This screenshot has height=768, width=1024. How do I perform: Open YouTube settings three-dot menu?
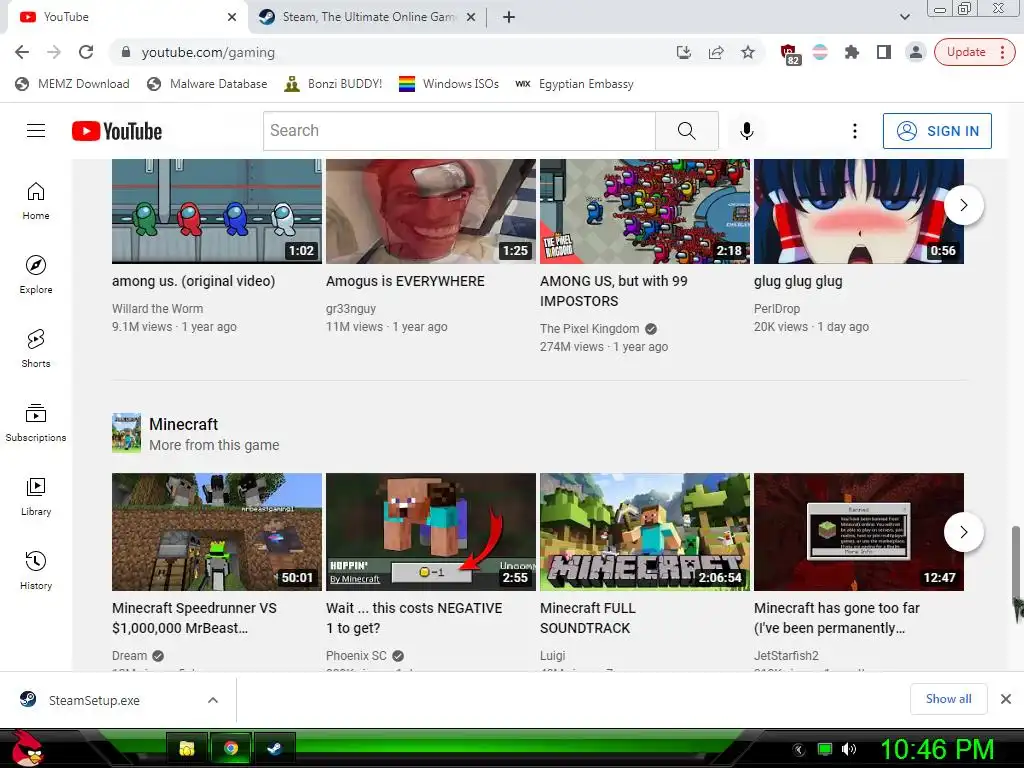(854, 131)
